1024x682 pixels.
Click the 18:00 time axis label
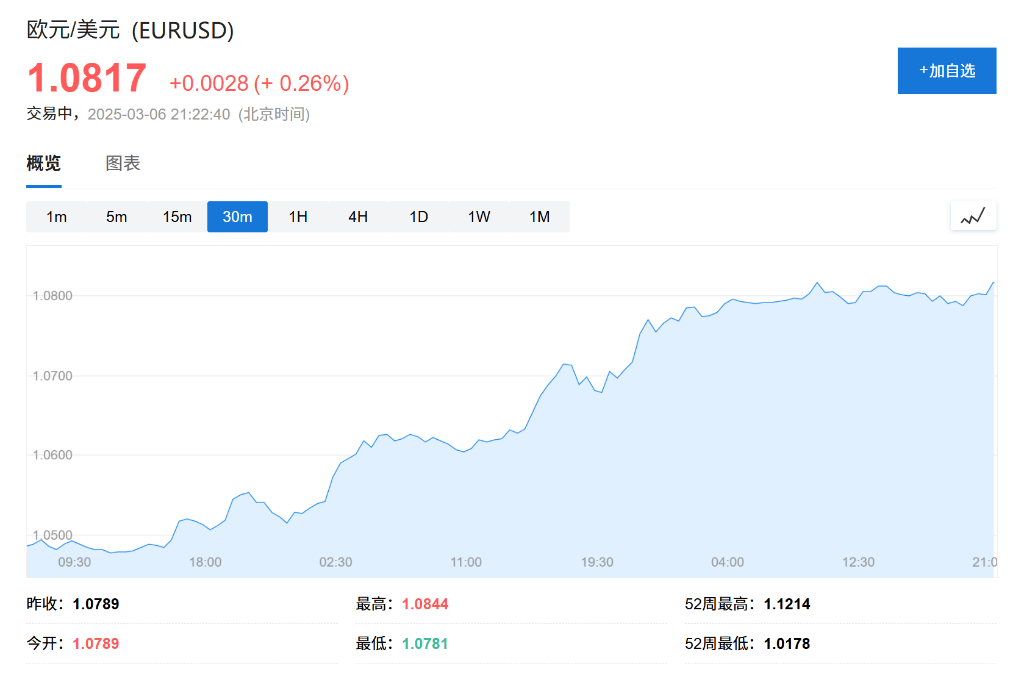click(205, 562)
